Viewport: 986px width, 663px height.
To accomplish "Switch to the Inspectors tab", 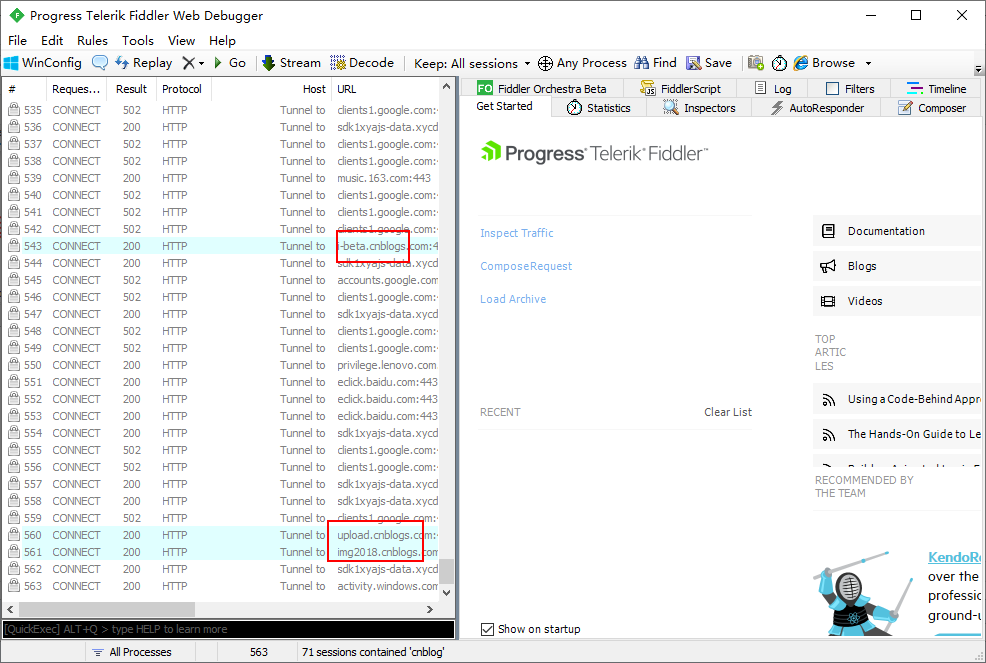I will 699,108.
